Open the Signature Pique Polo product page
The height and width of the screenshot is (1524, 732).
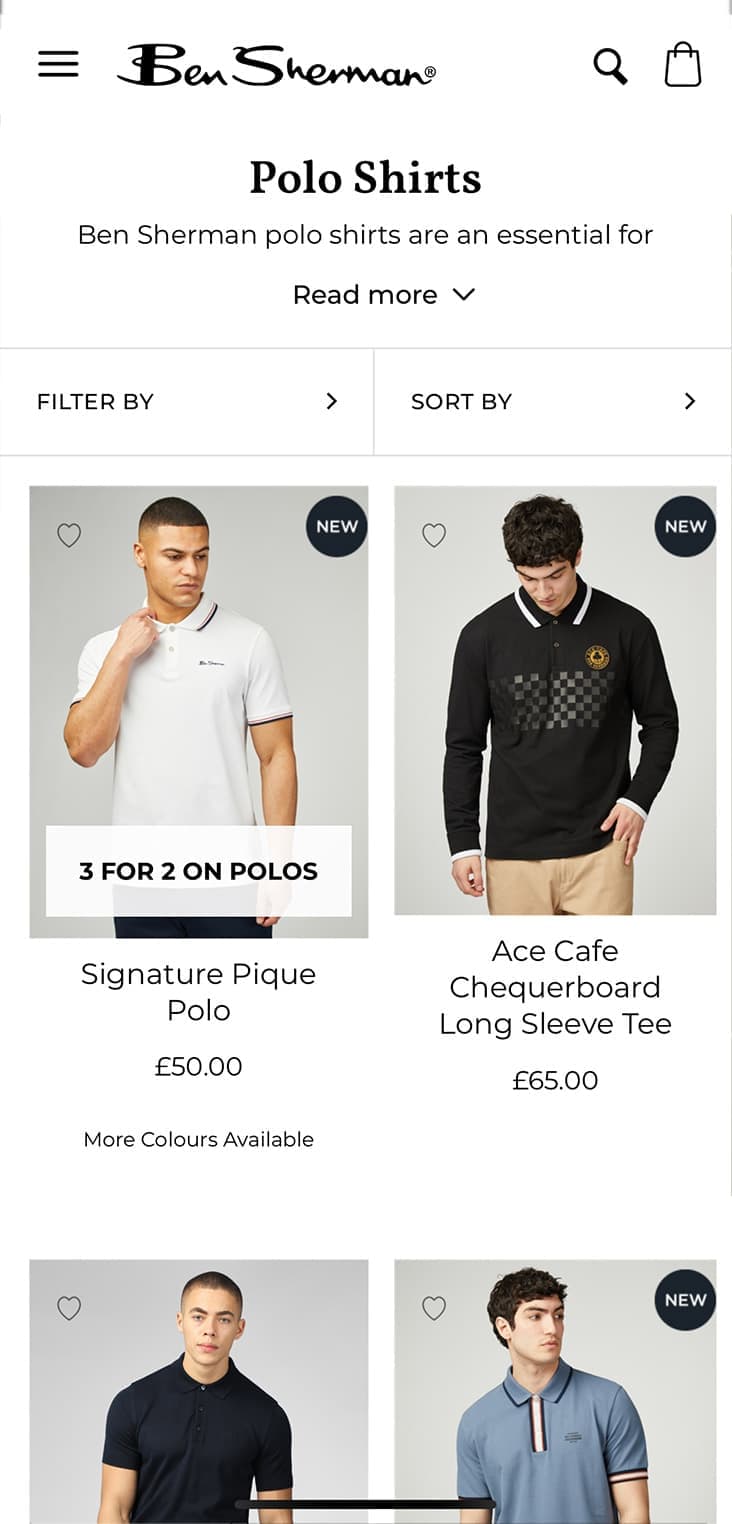199,991
